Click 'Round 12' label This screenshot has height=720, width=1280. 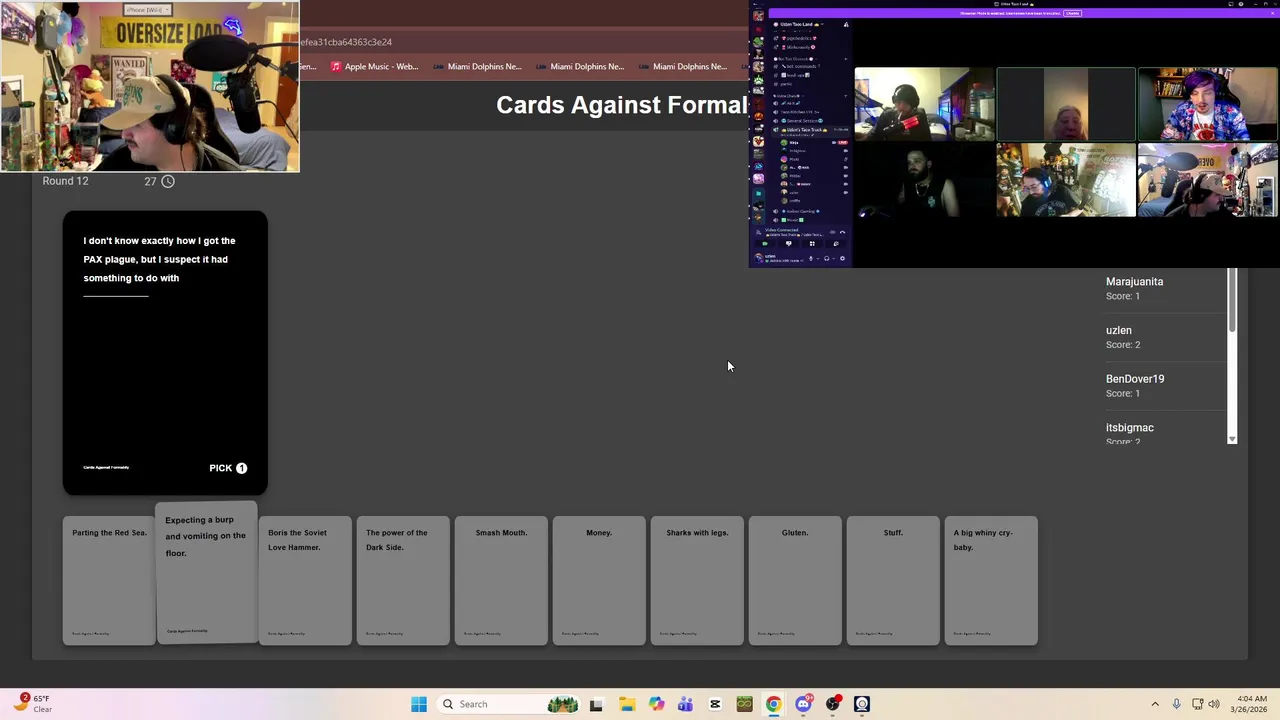[x=65, y=181]
